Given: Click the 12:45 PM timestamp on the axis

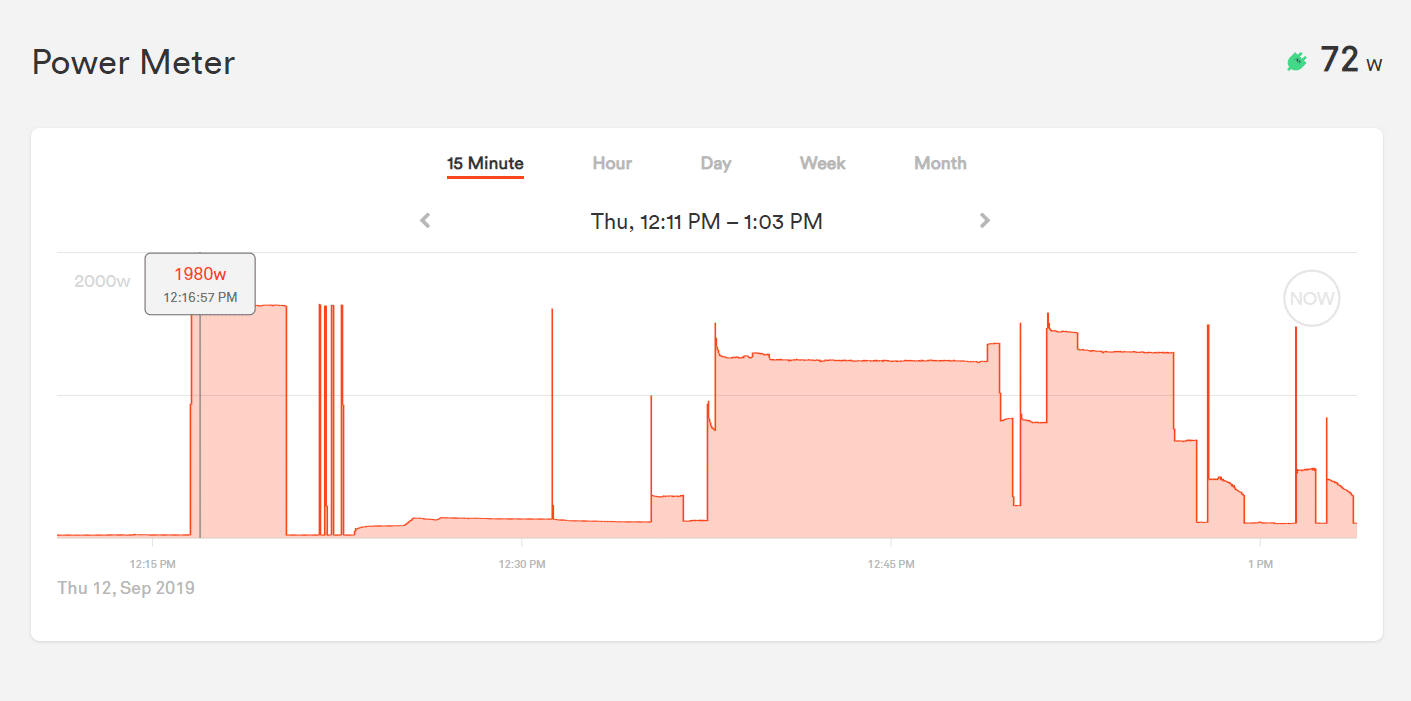Looking at the screenshot, I should [x=890, y=563].
